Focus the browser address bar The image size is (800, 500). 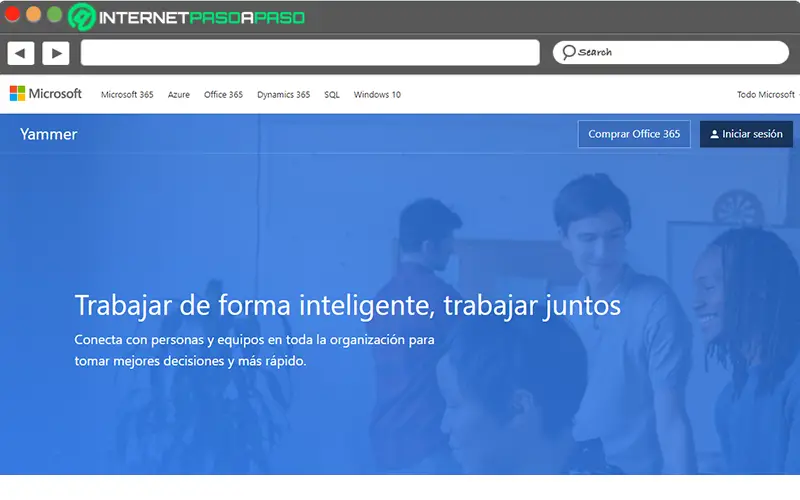[310, 53]
